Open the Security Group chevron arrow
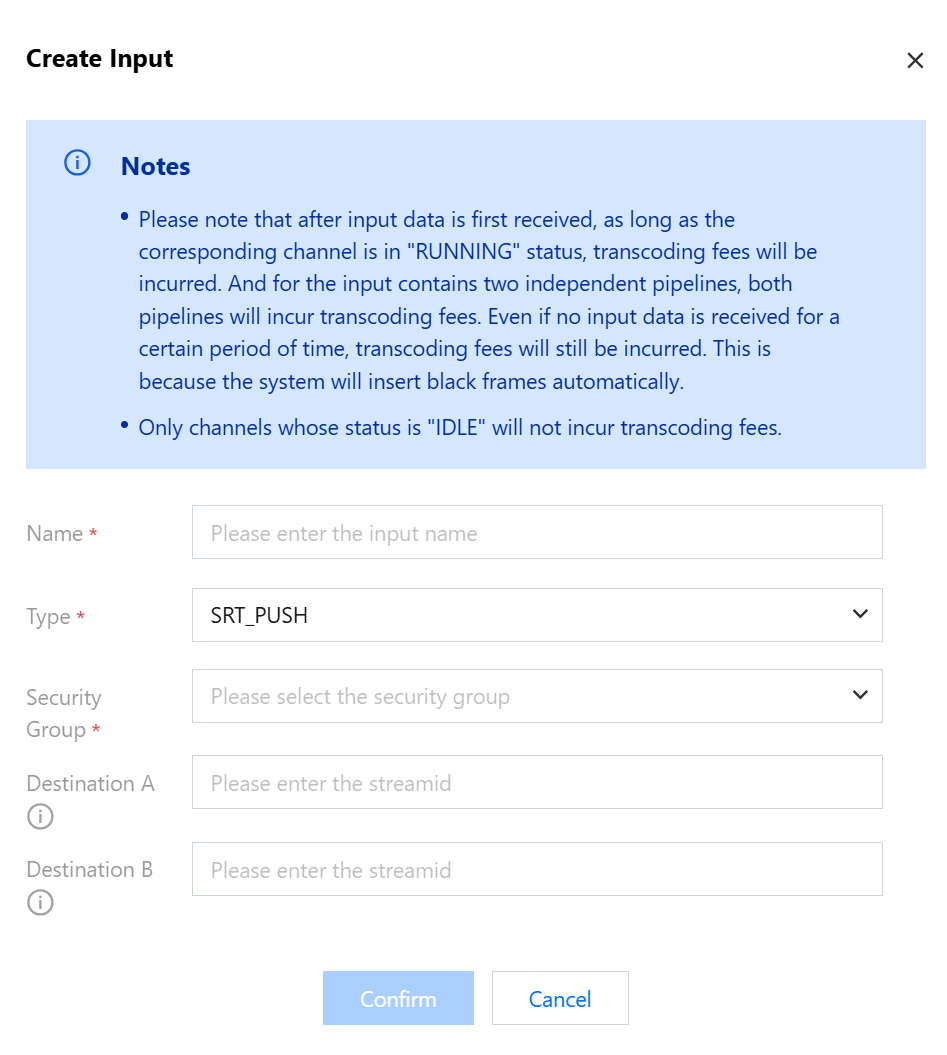Image resolution: width=947 pixels, height=1055 pixels. pyautogui.click(x=860, y=695)
